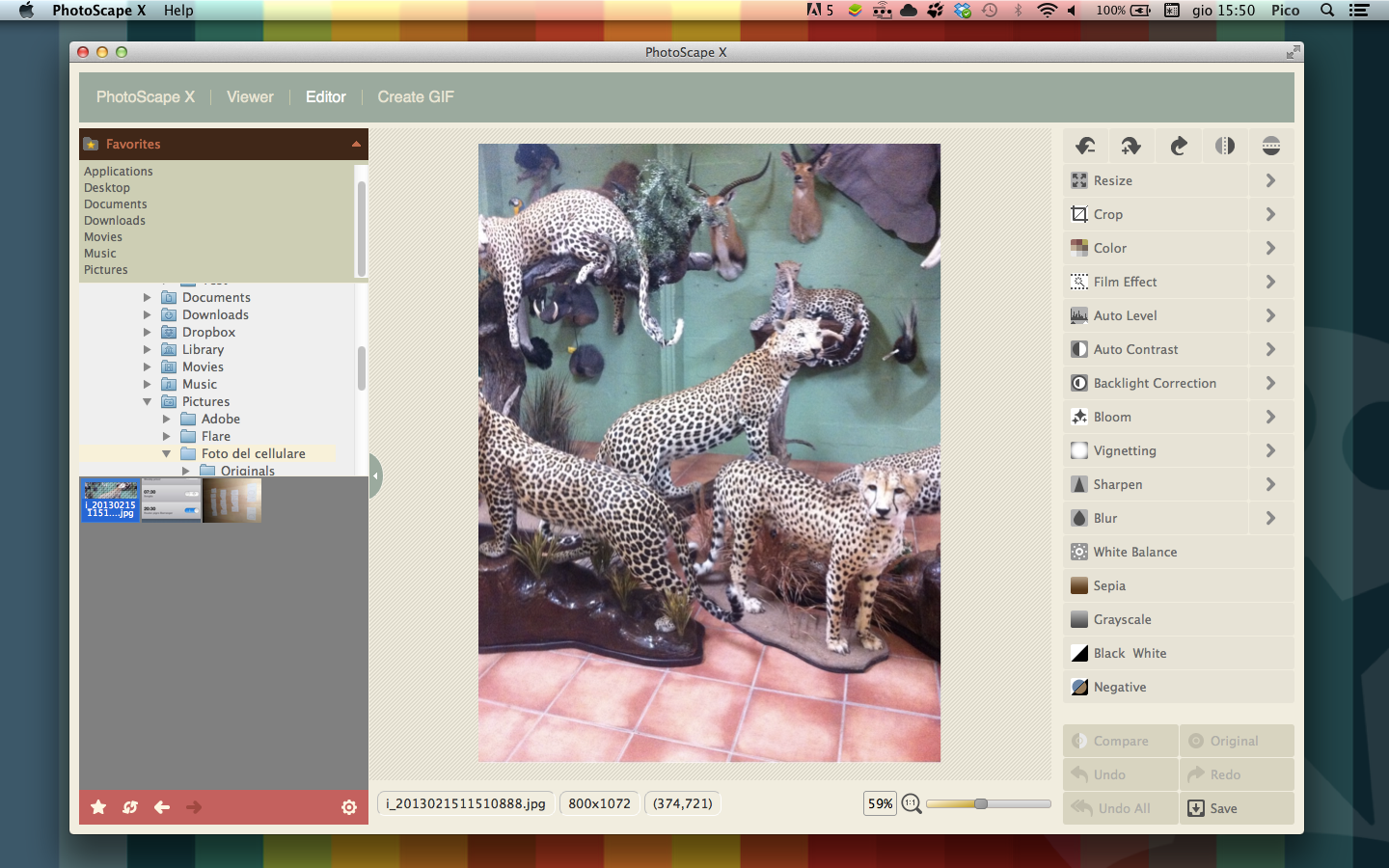Screen dimensions: 1389x868
Task: Refresh the folder with the reload icon
Action: (130, 807)
